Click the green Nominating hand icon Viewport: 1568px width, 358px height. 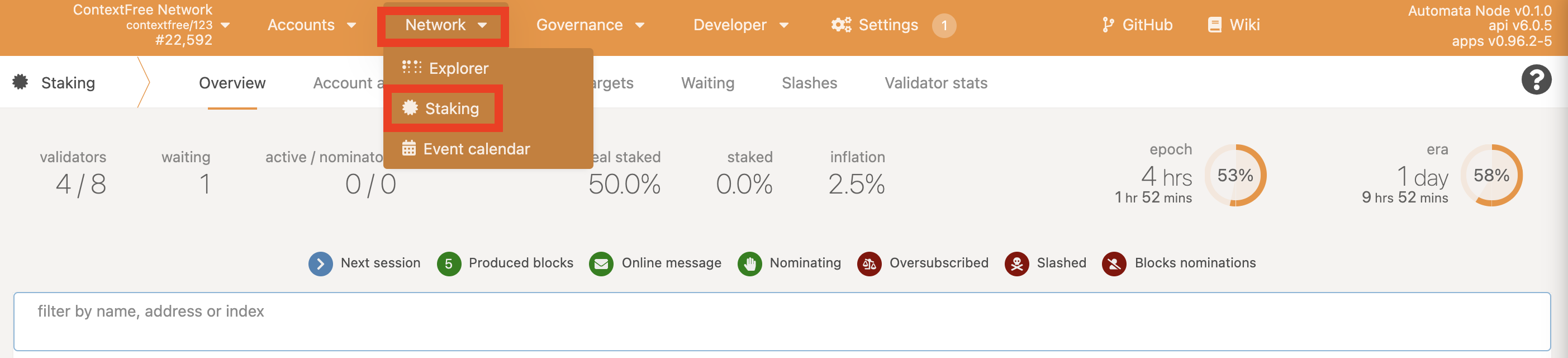tap(749, 263)
